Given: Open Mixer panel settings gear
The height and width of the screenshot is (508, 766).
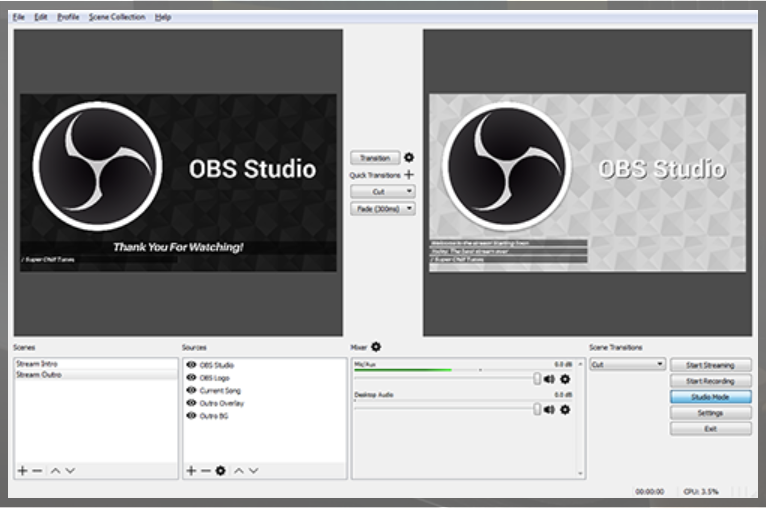Looking at the screenshot, I should point(376,347).
